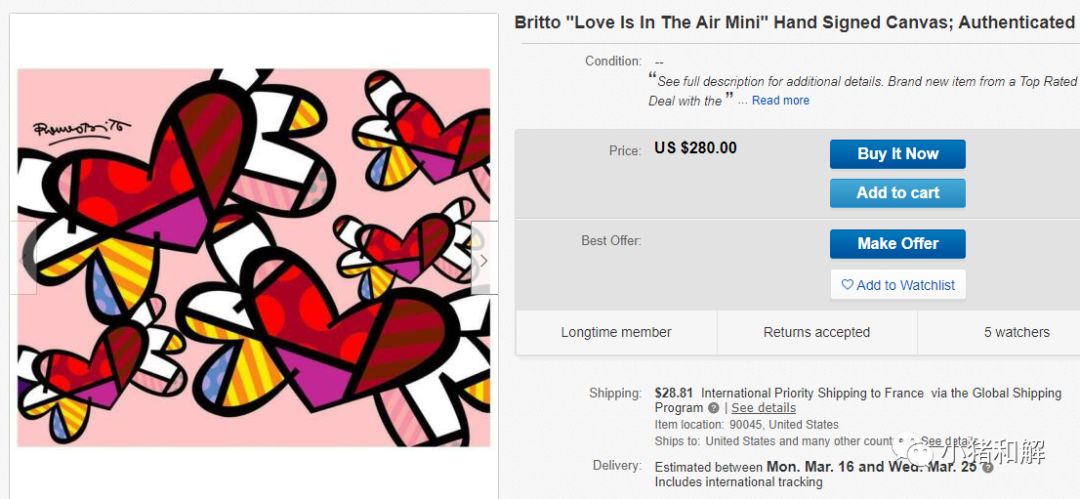Add this listing to Watchlist
Viewport: 1080px width, 499px height.
(897, 285)
